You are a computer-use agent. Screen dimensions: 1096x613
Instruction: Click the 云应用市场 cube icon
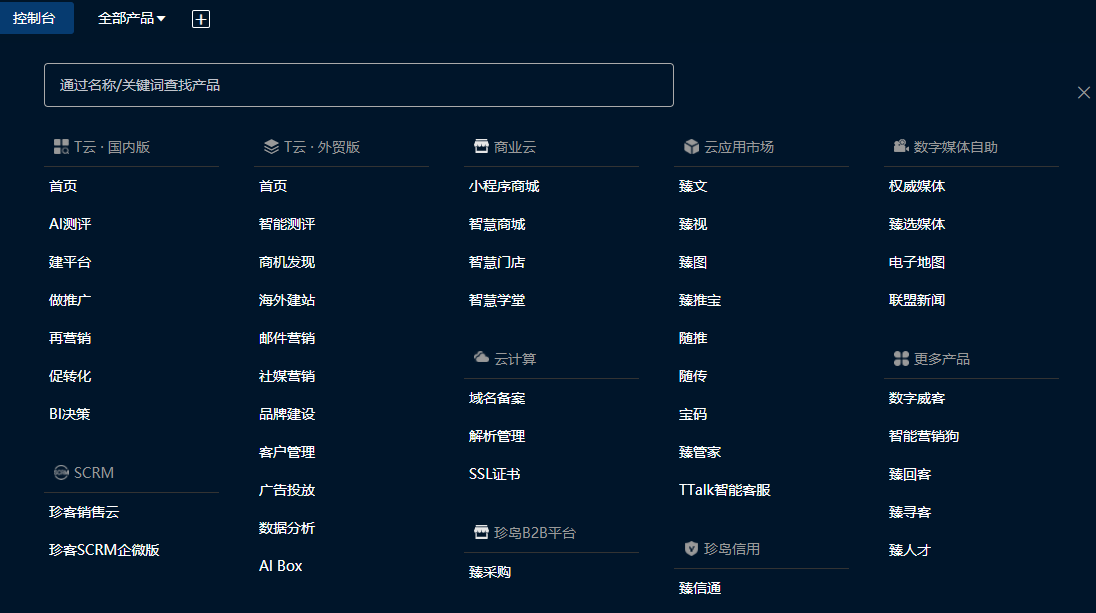pos(691,147)
